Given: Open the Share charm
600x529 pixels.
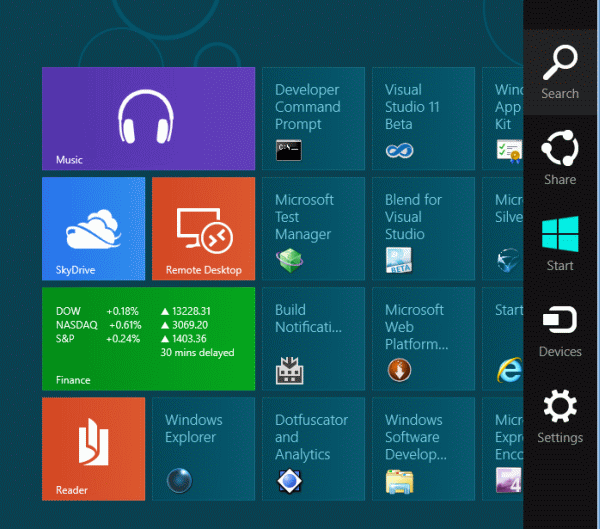Looking at the screenshot, I should tap(560, 158).
